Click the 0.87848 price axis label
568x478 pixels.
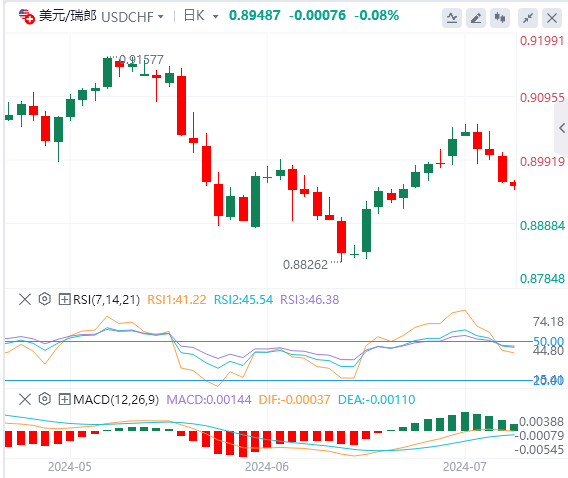(542, 278)
